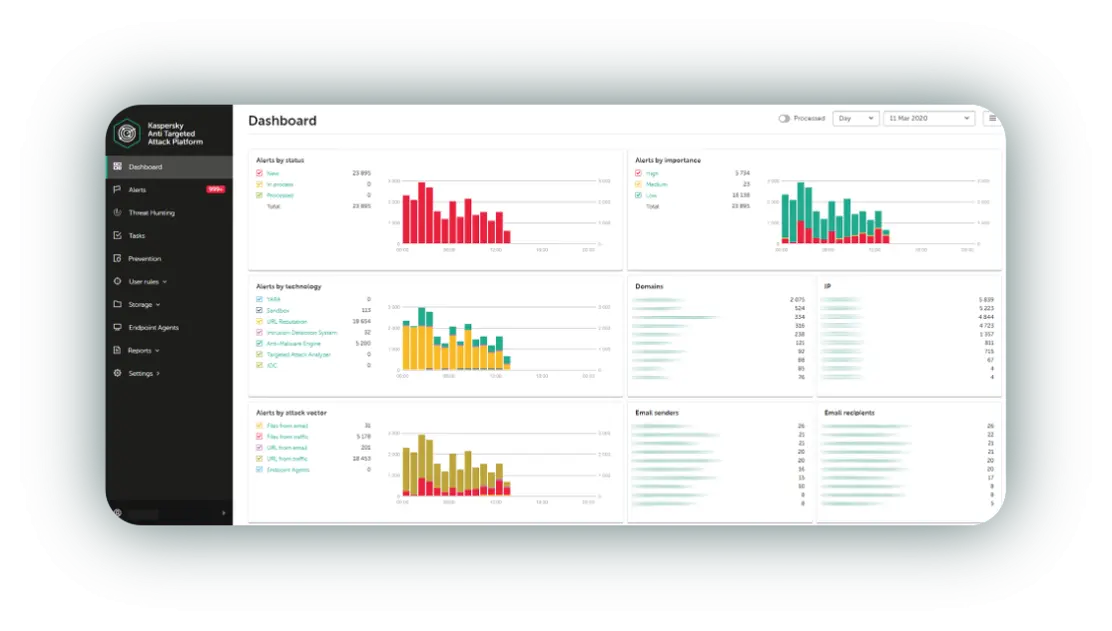The height and width of the screenshot is (631, 1112).
Task: Uncheck Sandbox under Alerts by technology
Action: [258, 308]
